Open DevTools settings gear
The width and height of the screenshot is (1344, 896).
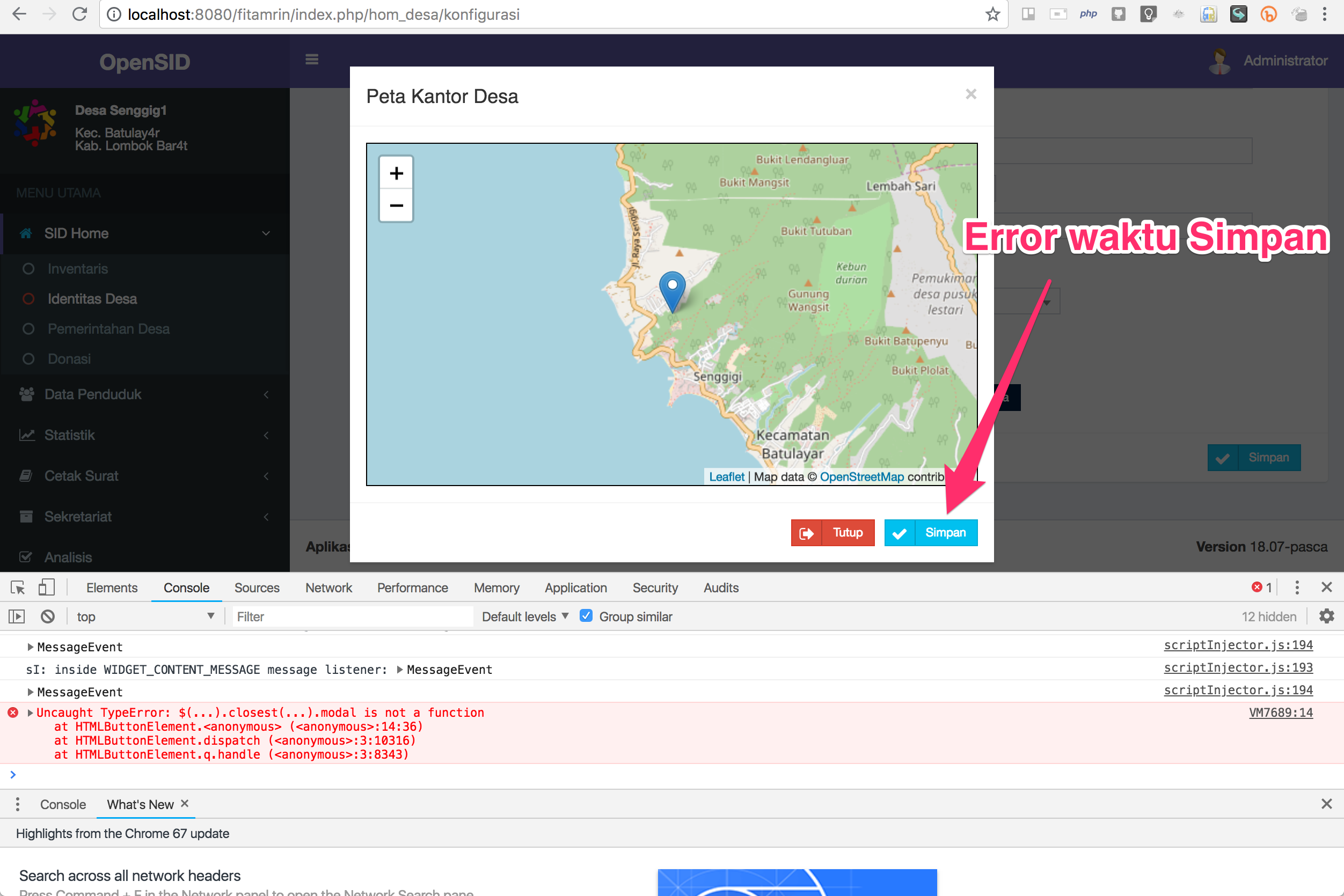coord(1327,616)
